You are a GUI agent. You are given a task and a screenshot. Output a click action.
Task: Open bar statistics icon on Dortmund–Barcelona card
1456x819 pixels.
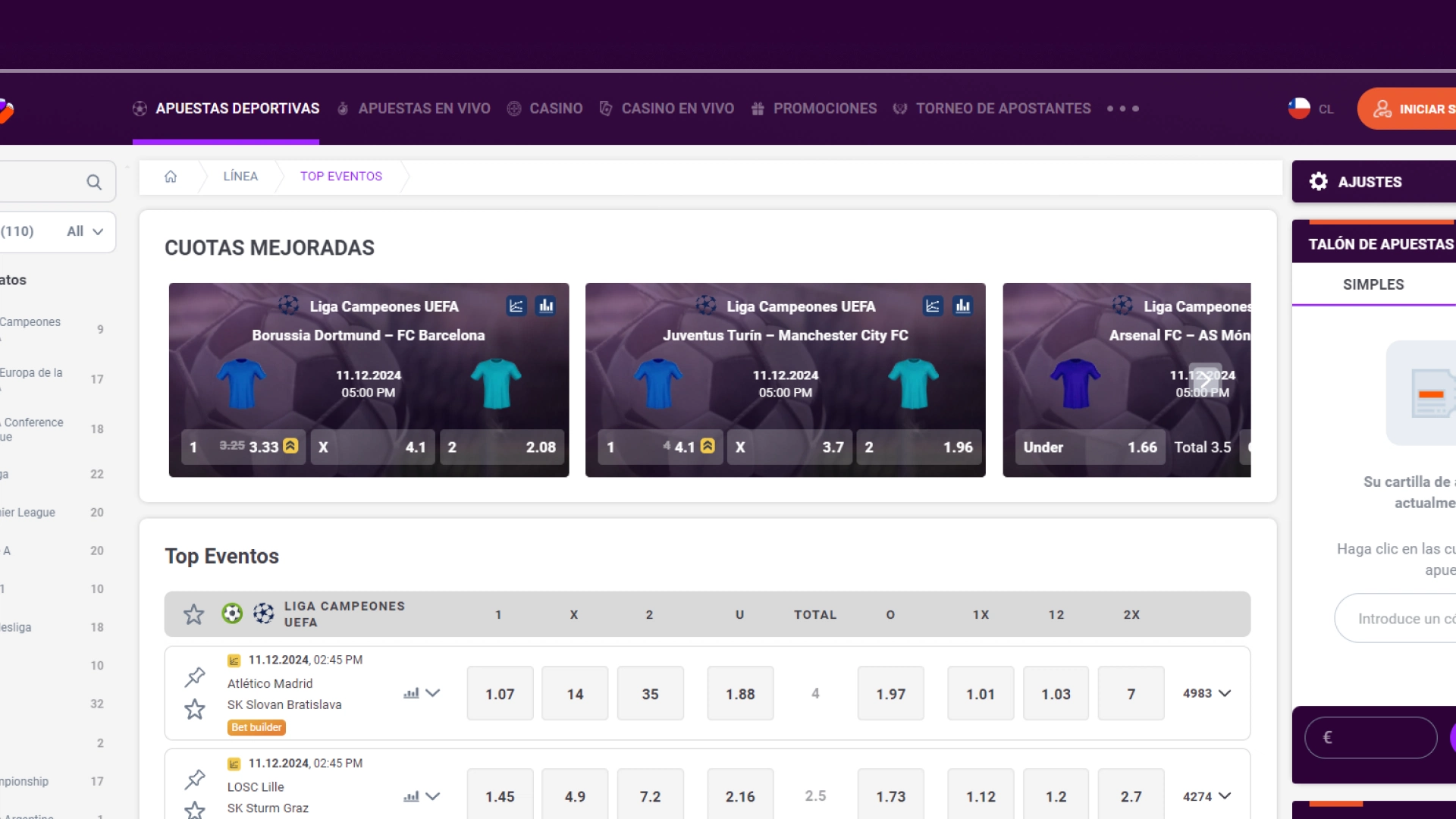click(546, 306)
